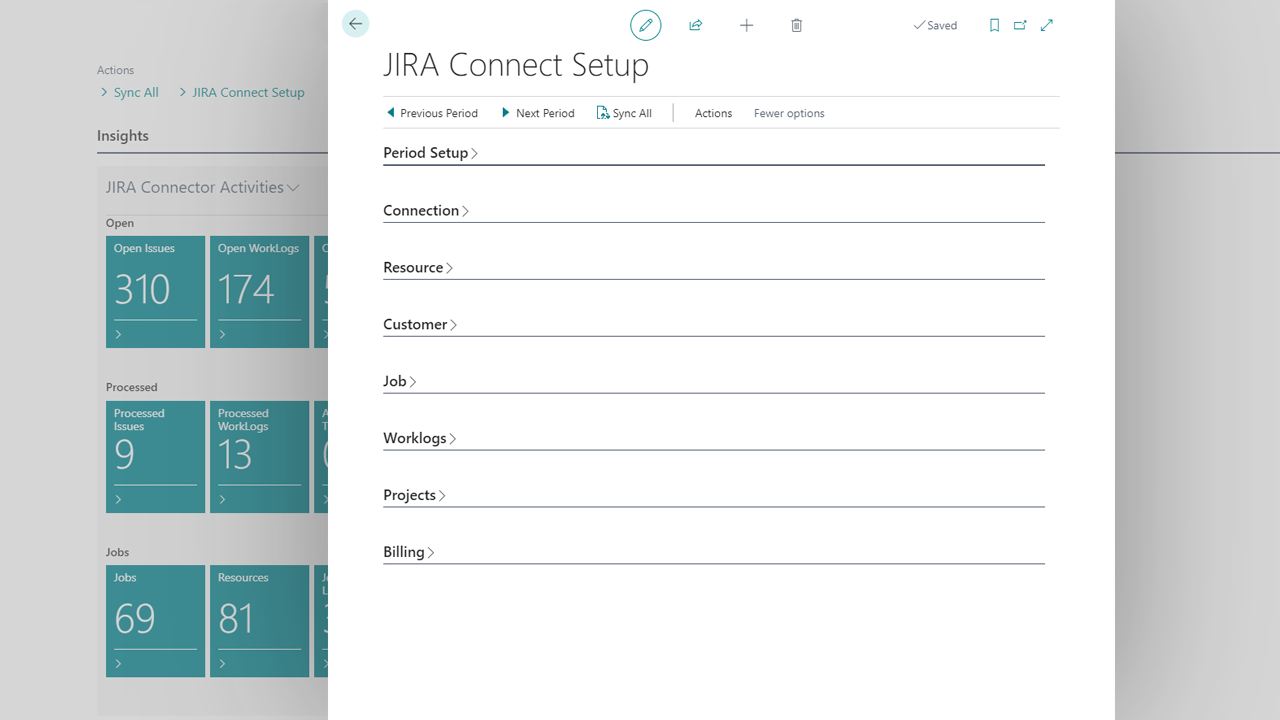Image resolution: width=1280 pixels, height=720 pixels.
Task: Click the share icon
Action: click(696, 25)
